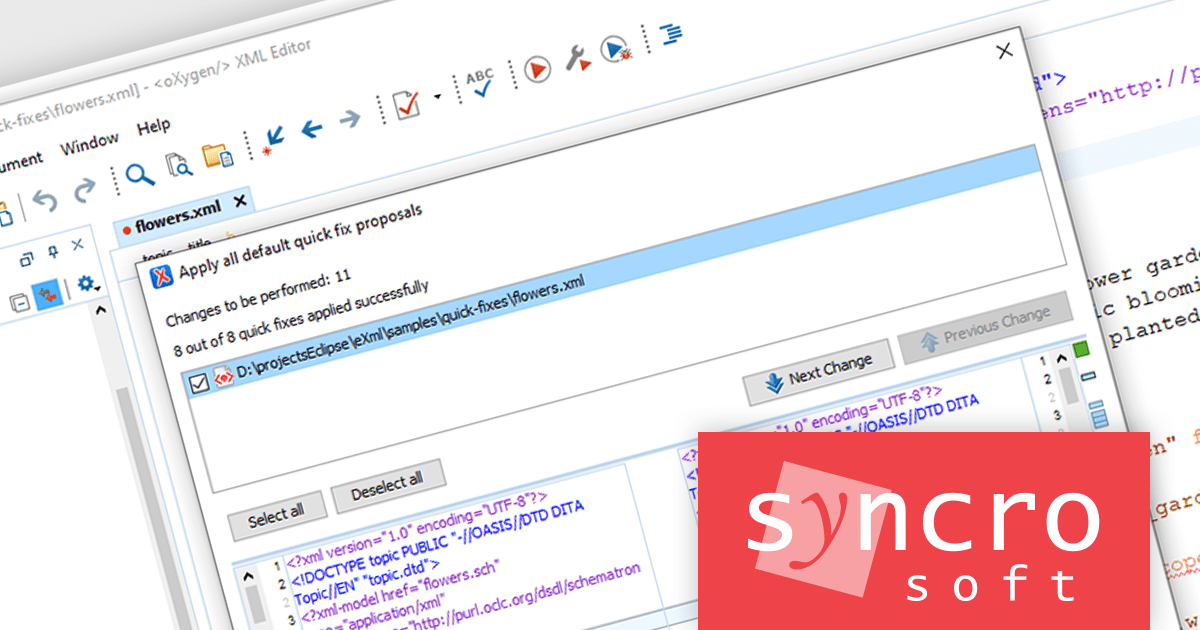Toggle the pin icon in the side panel
This screenshot has width=1200, height=630.
(52, 250)
